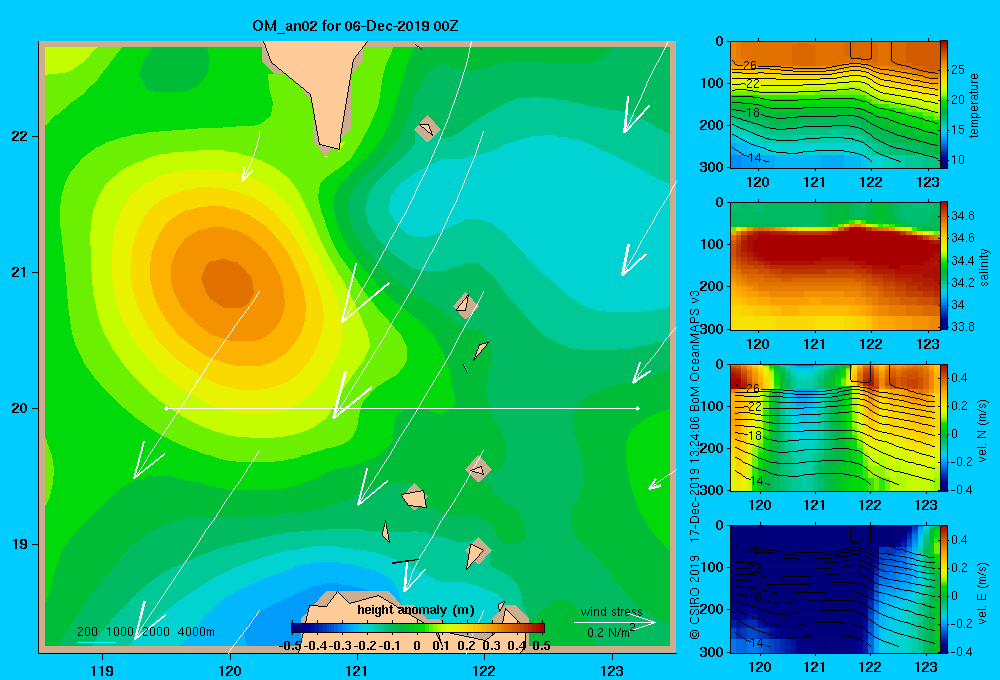This screenshot has width=1000, height=680.
Task: Click latitude label 21 on map axis
Action: click(19, 272)
